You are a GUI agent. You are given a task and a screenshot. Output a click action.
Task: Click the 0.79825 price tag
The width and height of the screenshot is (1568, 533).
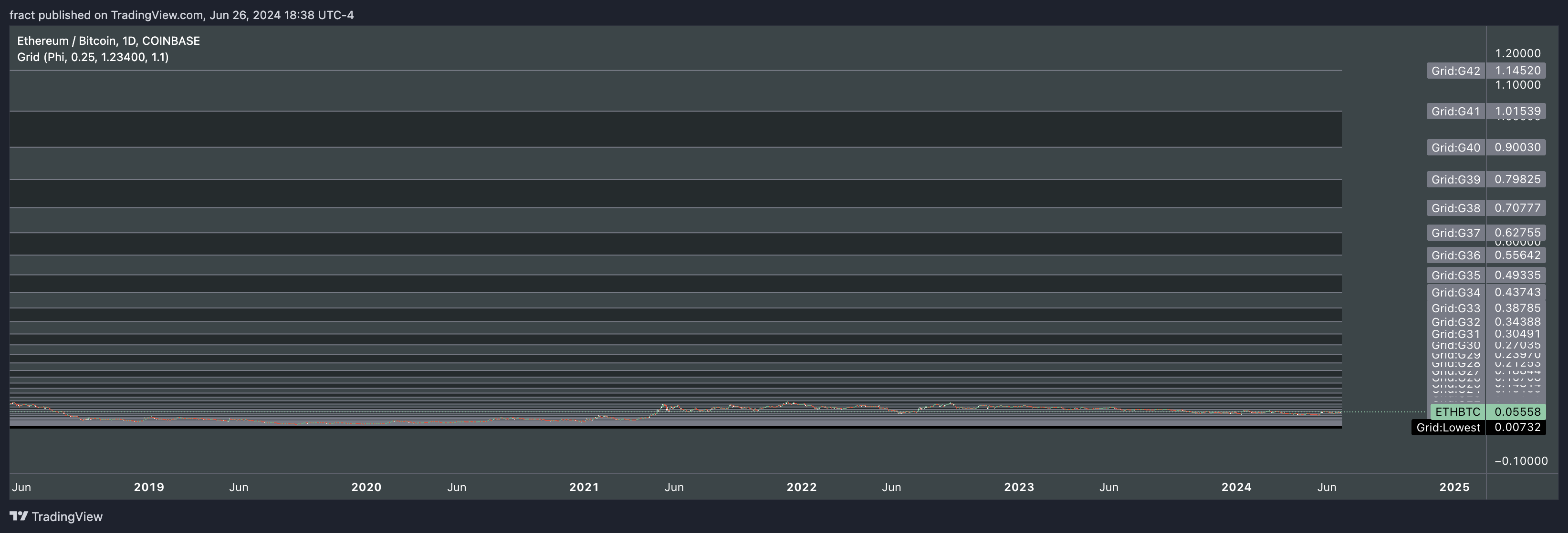1517,179
